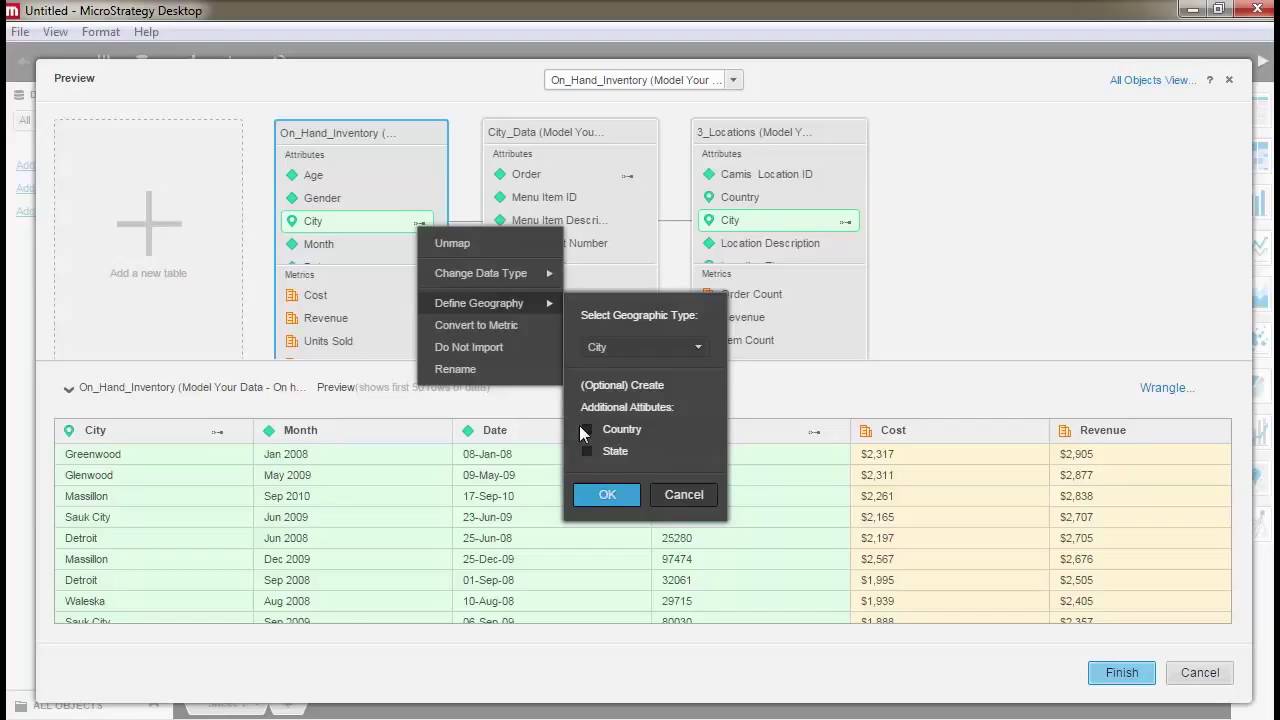
Task: Close the Preview dialog with X
Action: (x=1229, y=80)
